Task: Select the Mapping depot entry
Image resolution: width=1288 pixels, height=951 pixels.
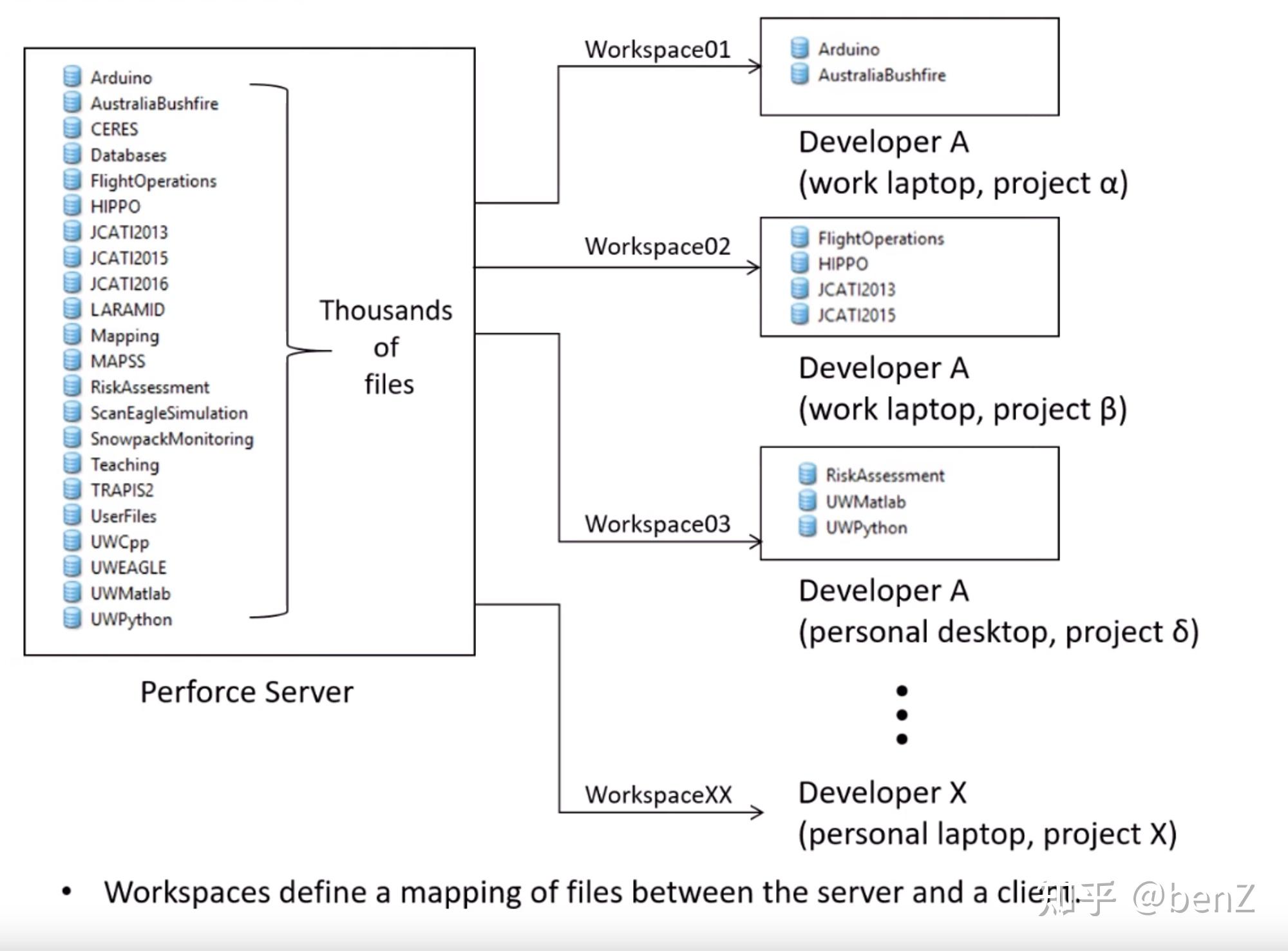Action: (x=125, y=336)
